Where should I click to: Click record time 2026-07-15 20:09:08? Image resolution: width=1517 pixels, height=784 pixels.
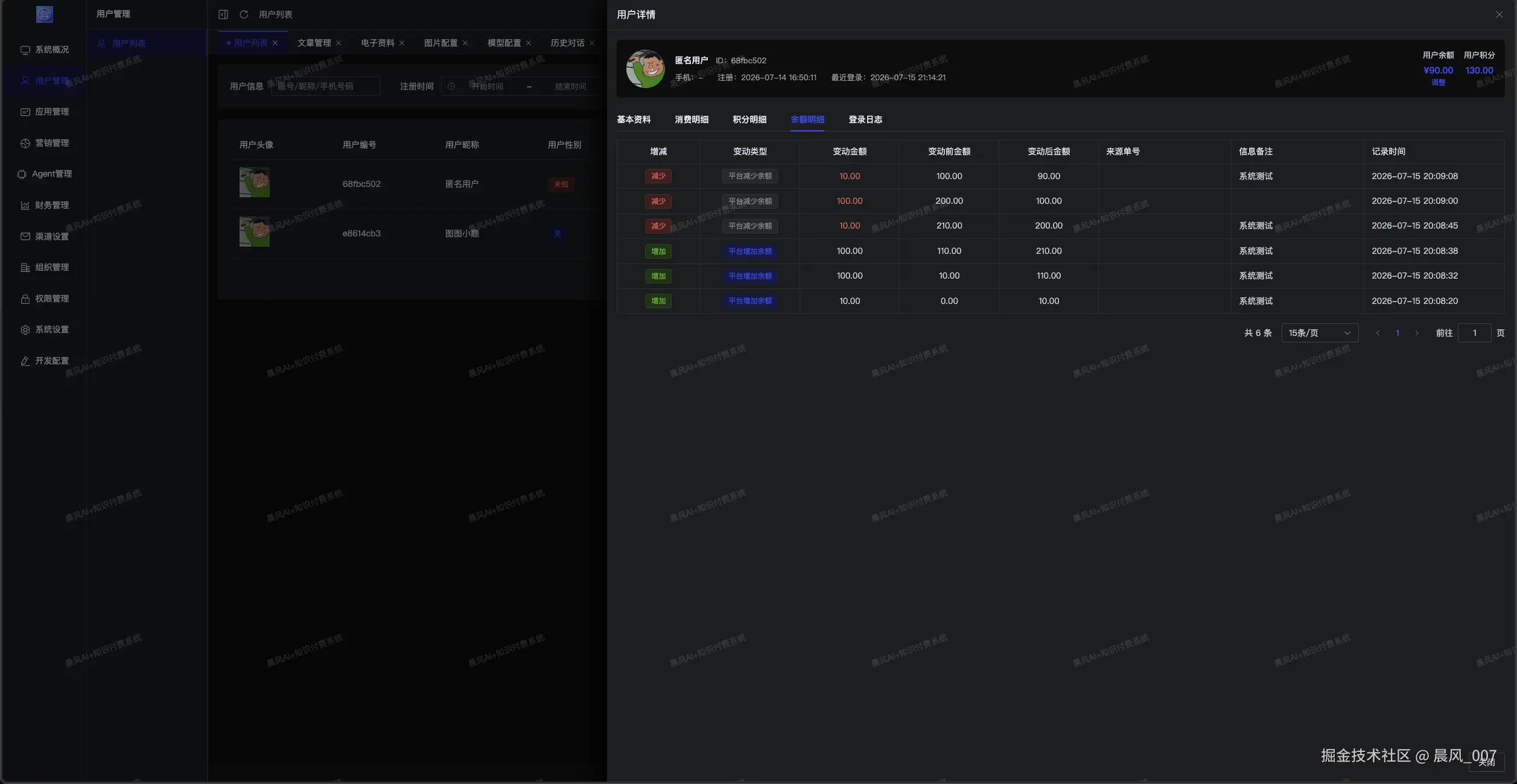(x=1415, y=176)
